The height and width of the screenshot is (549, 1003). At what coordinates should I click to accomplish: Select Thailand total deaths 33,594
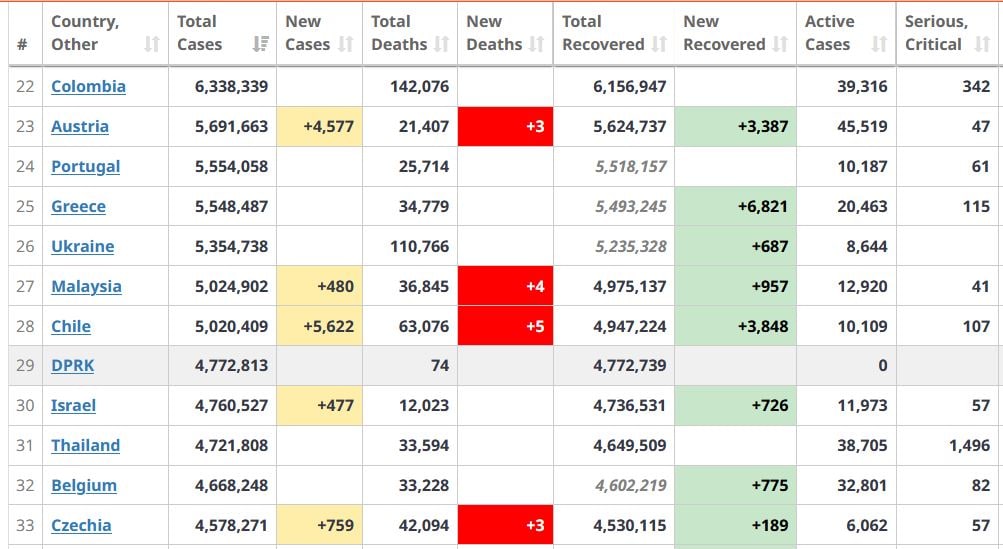423,445
